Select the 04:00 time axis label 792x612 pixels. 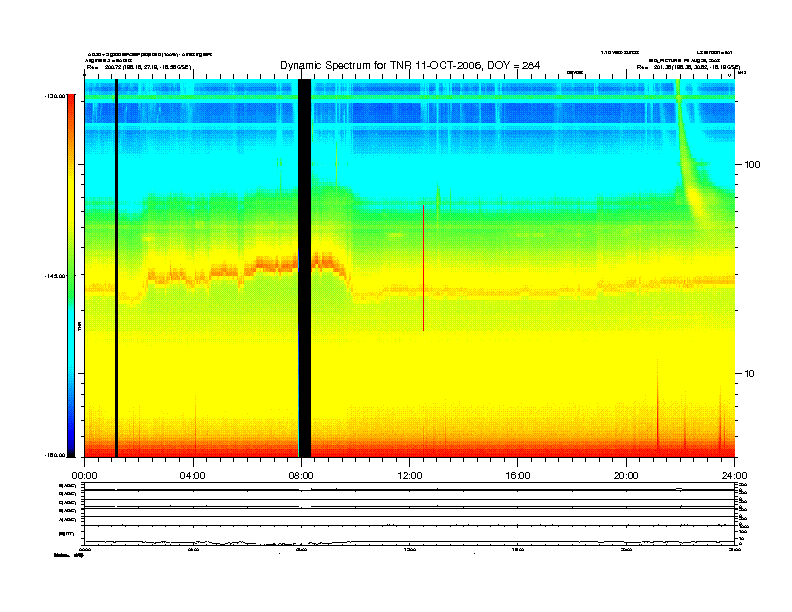[193, 476]
